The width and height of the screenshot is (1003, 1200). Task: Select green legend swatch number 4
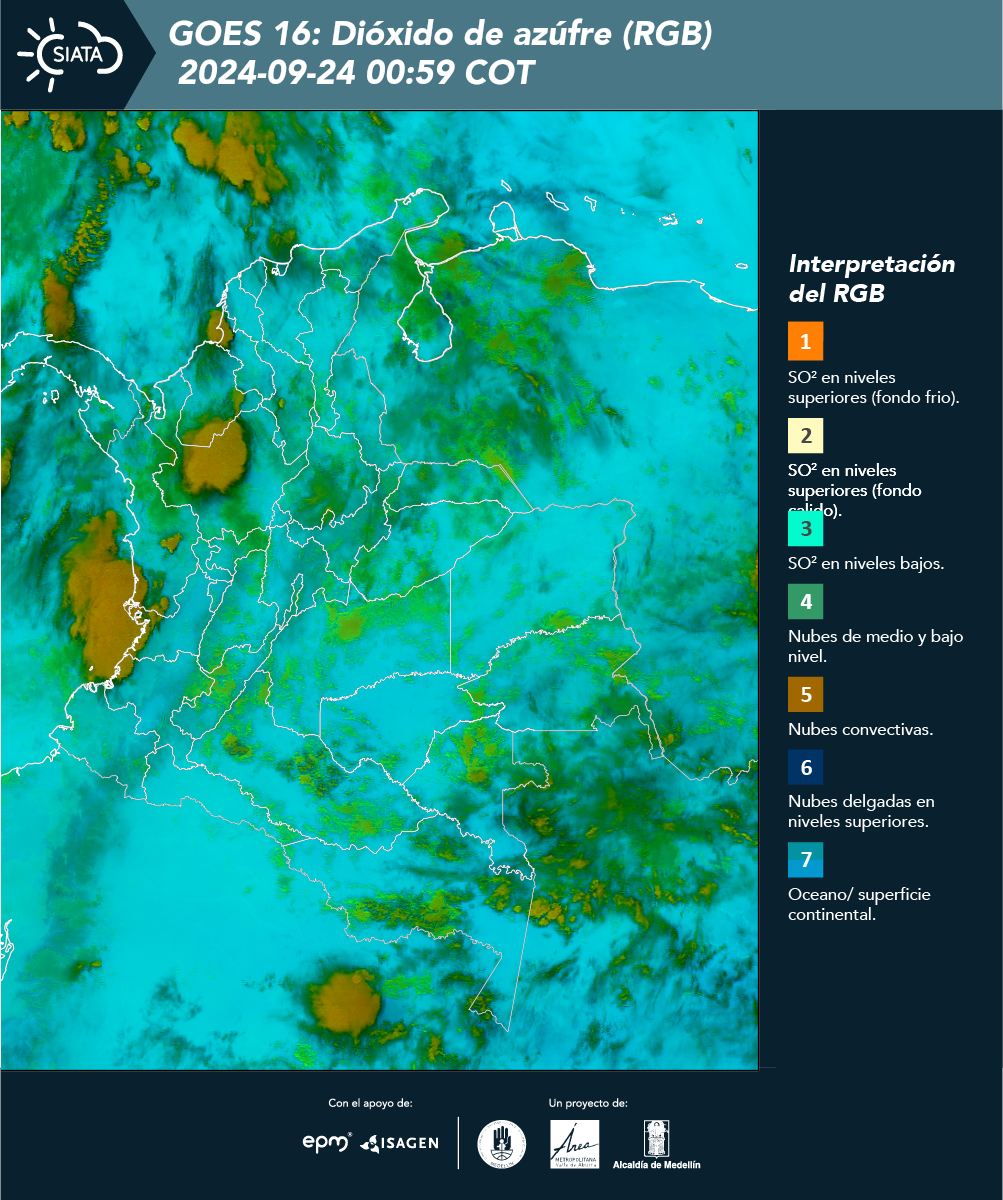(x=805, y=601)
